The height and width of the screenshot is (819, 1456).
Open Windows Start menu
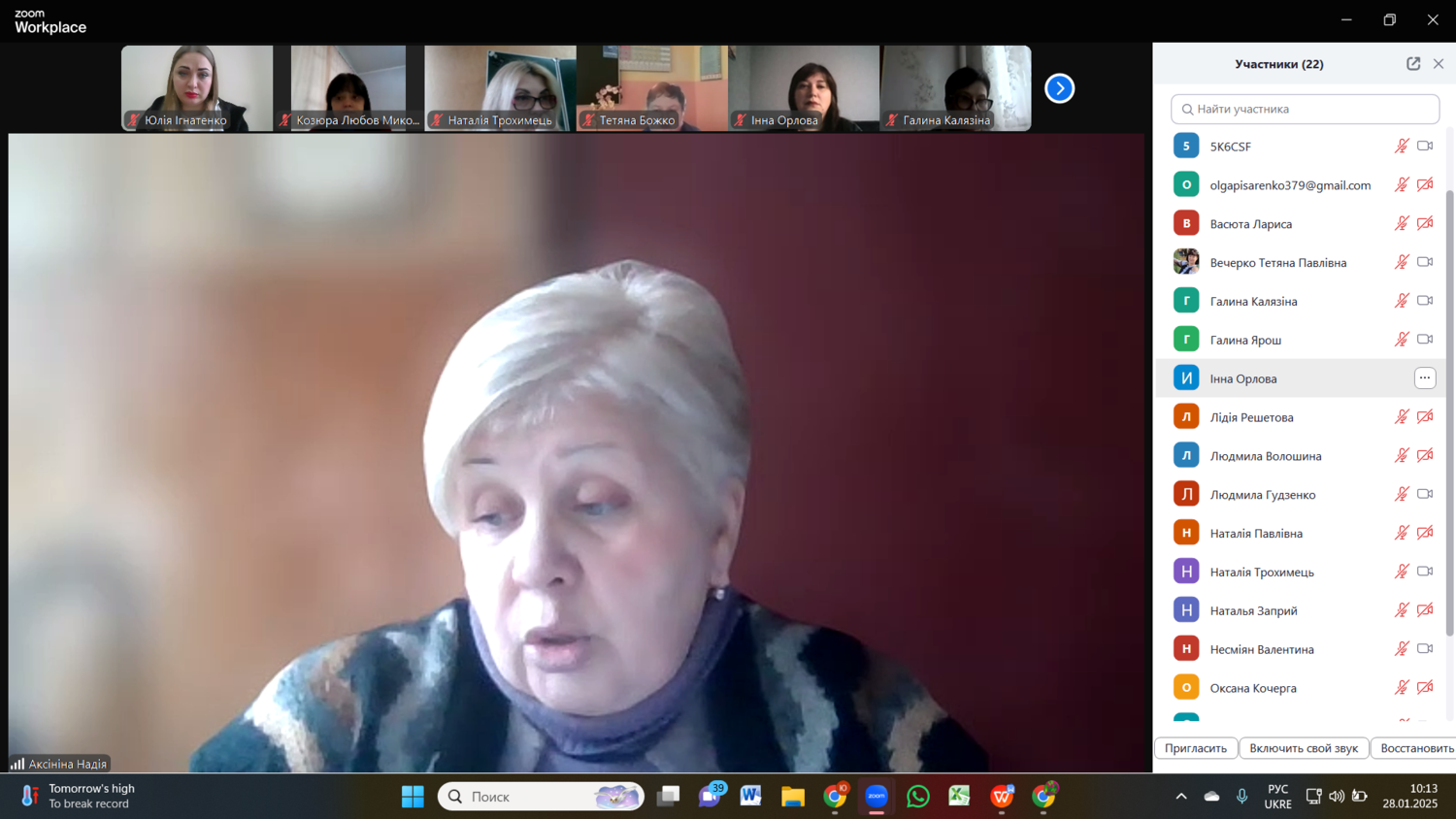413,797
